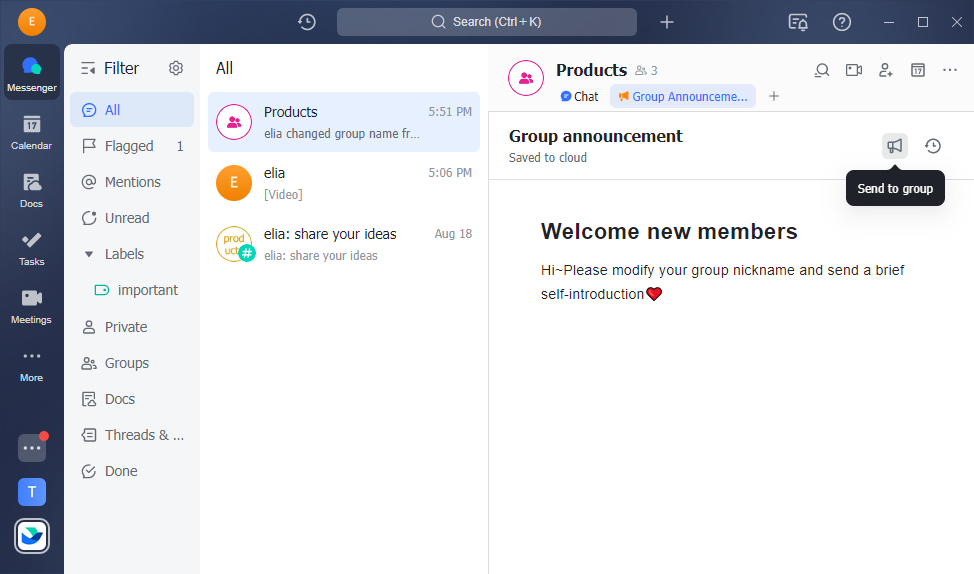Screen dimensions: 974x574
Task: Click the Search box
Action: tap(486, 22)
